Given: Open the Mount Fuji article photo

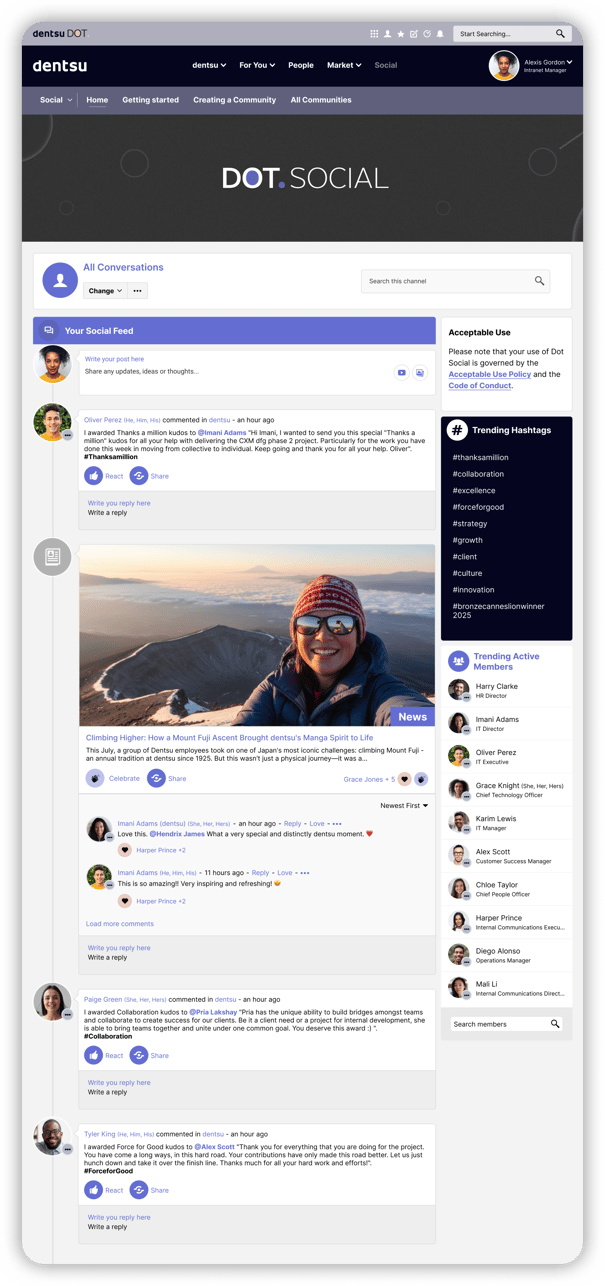Looking at the screenshot, I should point(257,635).
